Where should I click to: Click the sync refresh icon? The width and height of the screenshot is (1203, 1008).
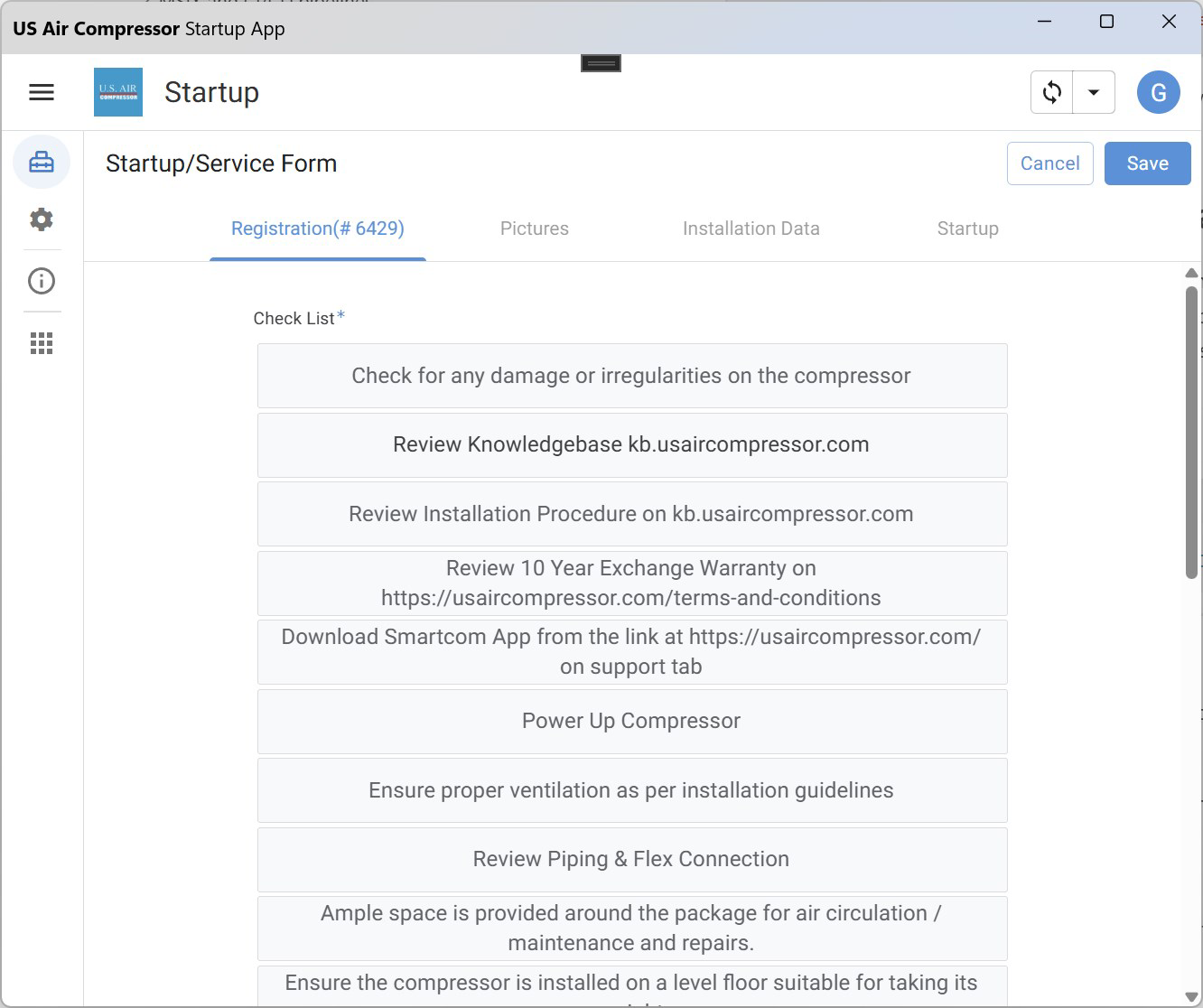[1052, 92]
